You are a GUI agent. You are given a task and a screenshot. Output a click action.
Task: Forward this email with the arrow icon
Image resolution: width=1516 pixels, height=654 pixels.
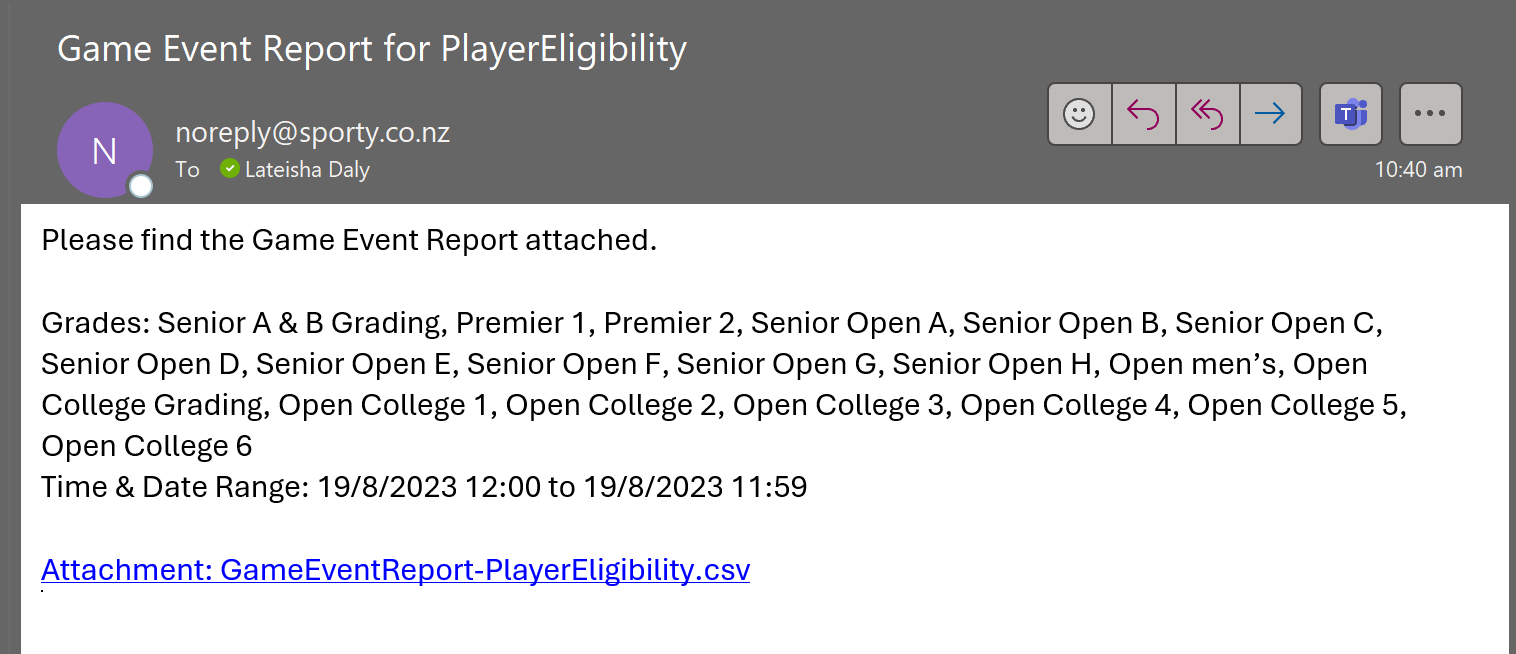point(1270,114)
